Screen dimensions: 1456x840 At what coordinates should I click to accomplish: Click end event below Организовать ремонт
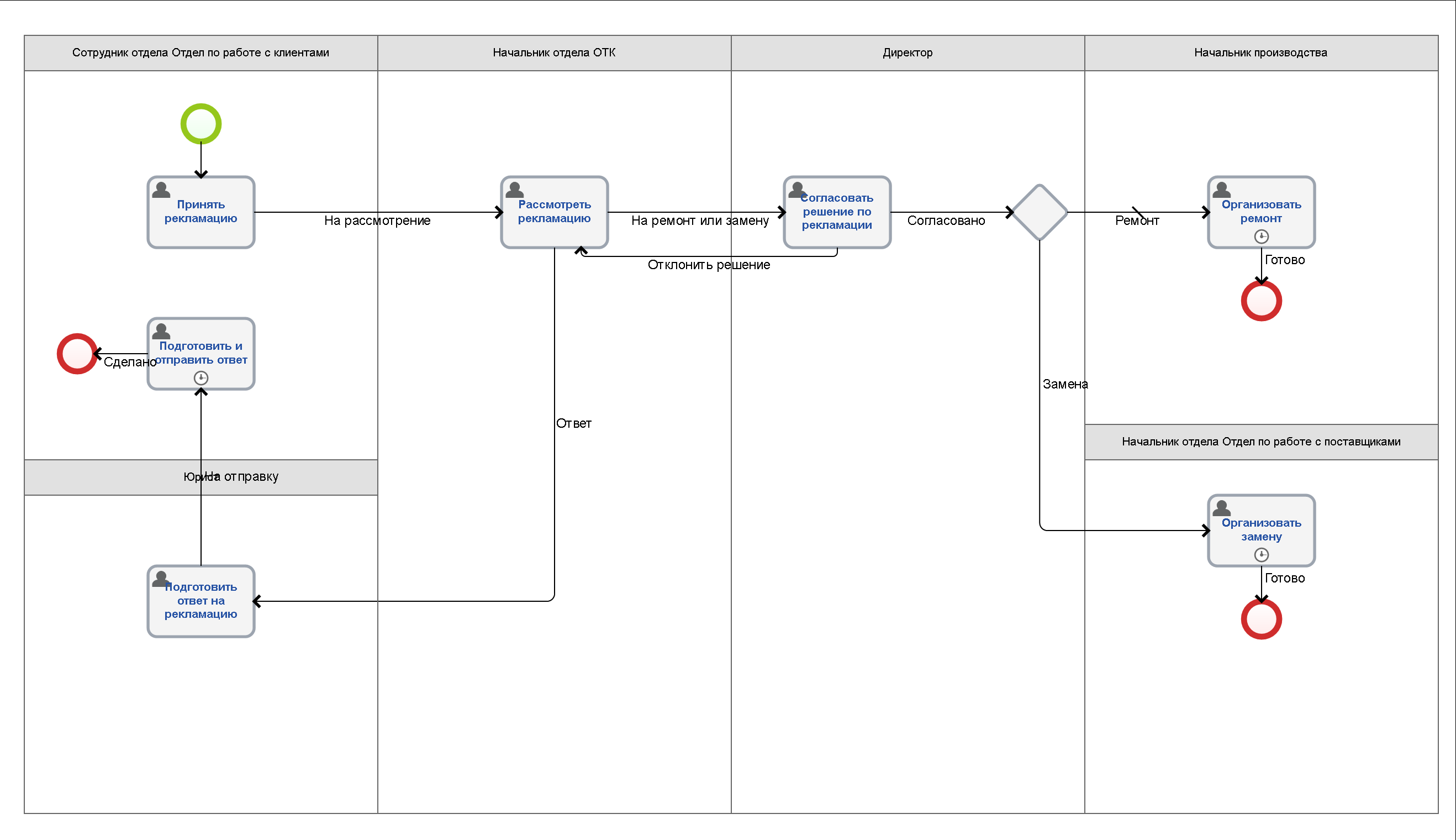1261,301
